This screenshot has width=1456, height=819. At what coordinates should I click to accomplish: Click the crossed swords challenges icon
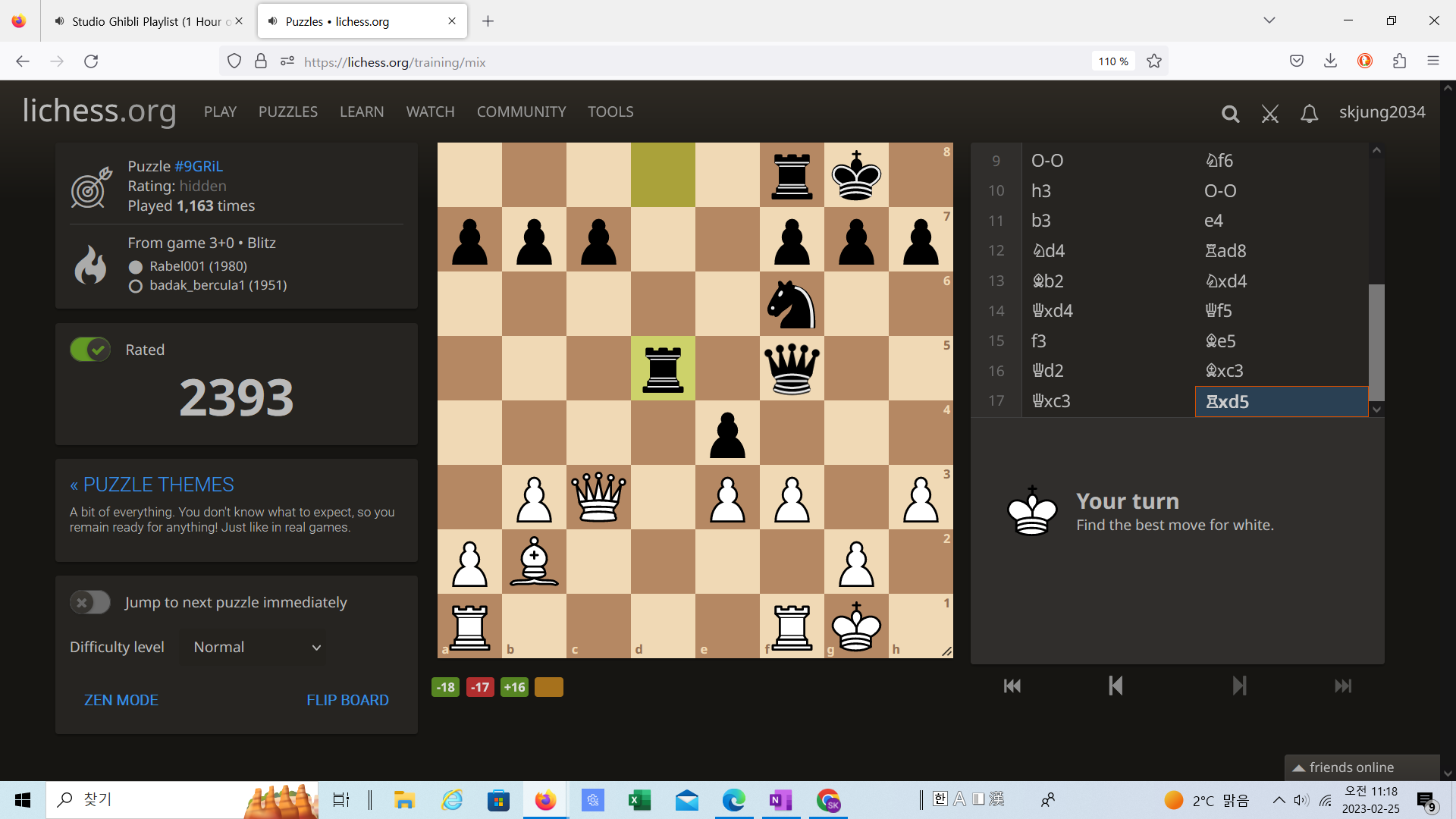[x=1269, y=114]
